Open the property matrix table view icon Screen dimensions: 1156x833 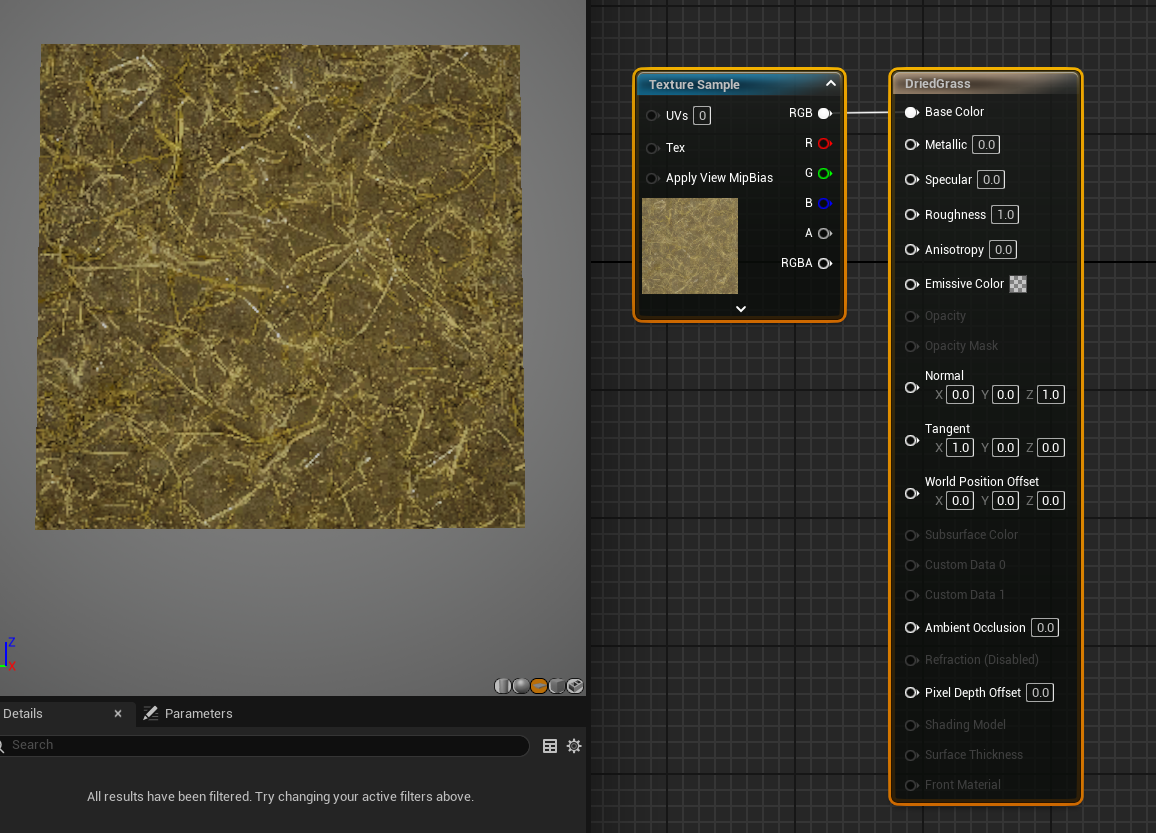point(550,746)
